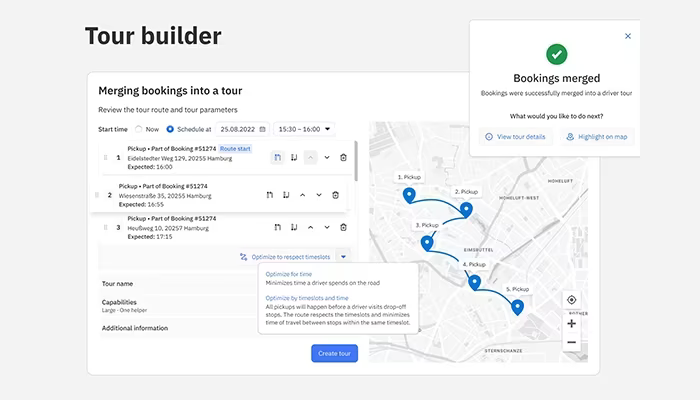Open the 15:30 – 16:00 timeslot dropdown
The image size is (700, 400).
click(x=304, y=129)
